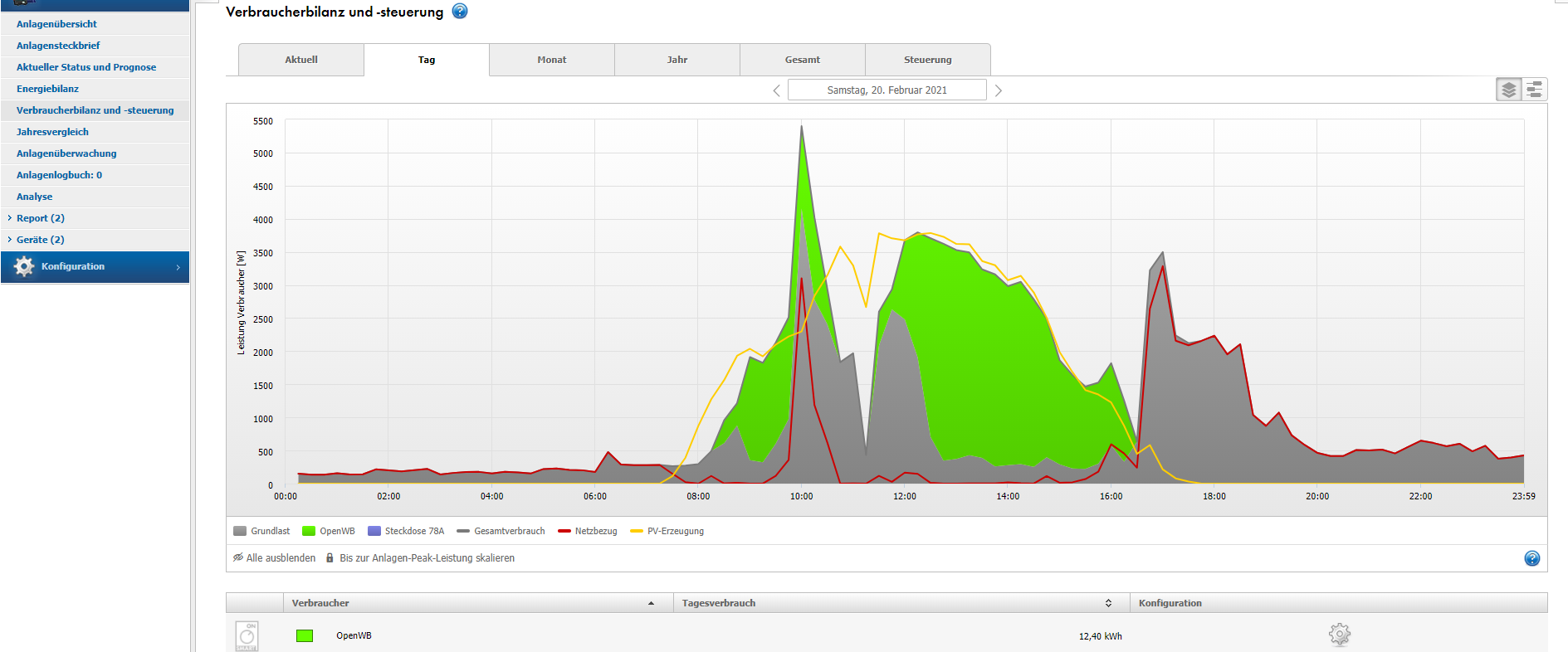Click the OpenWB smart switch device icon
This screenshot has height=652, width=1568.
(247, 635)
